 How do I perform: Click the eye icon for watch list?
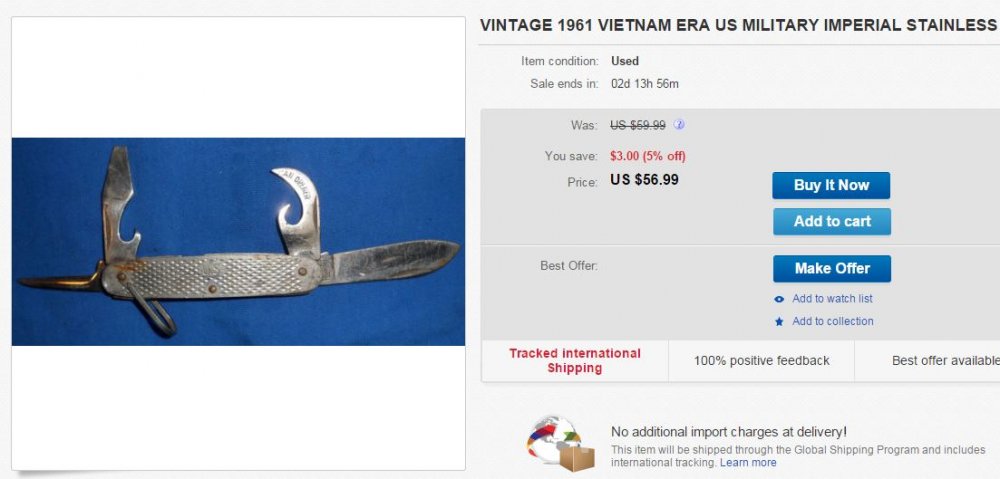click(x=779, y=299)
